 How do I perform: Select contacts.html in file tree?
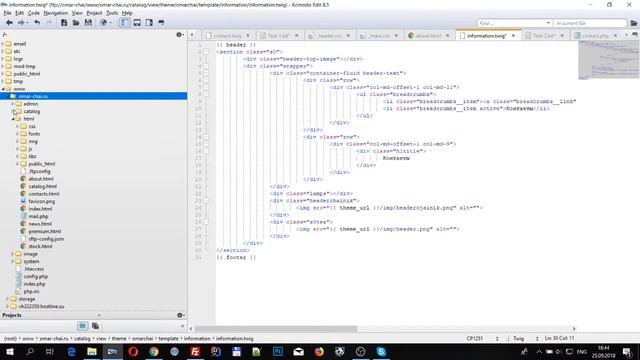[x=44, y=194]
